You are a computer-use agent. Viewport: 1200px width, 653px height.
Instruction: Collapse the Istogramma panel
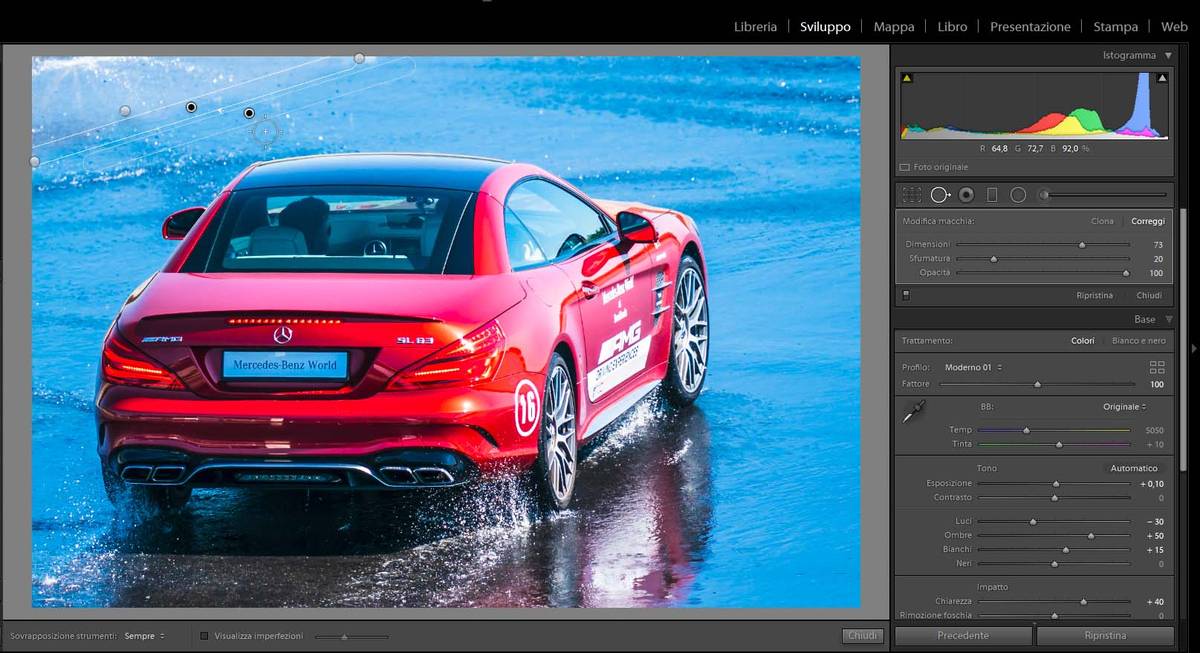click(x=1167, y=56)
